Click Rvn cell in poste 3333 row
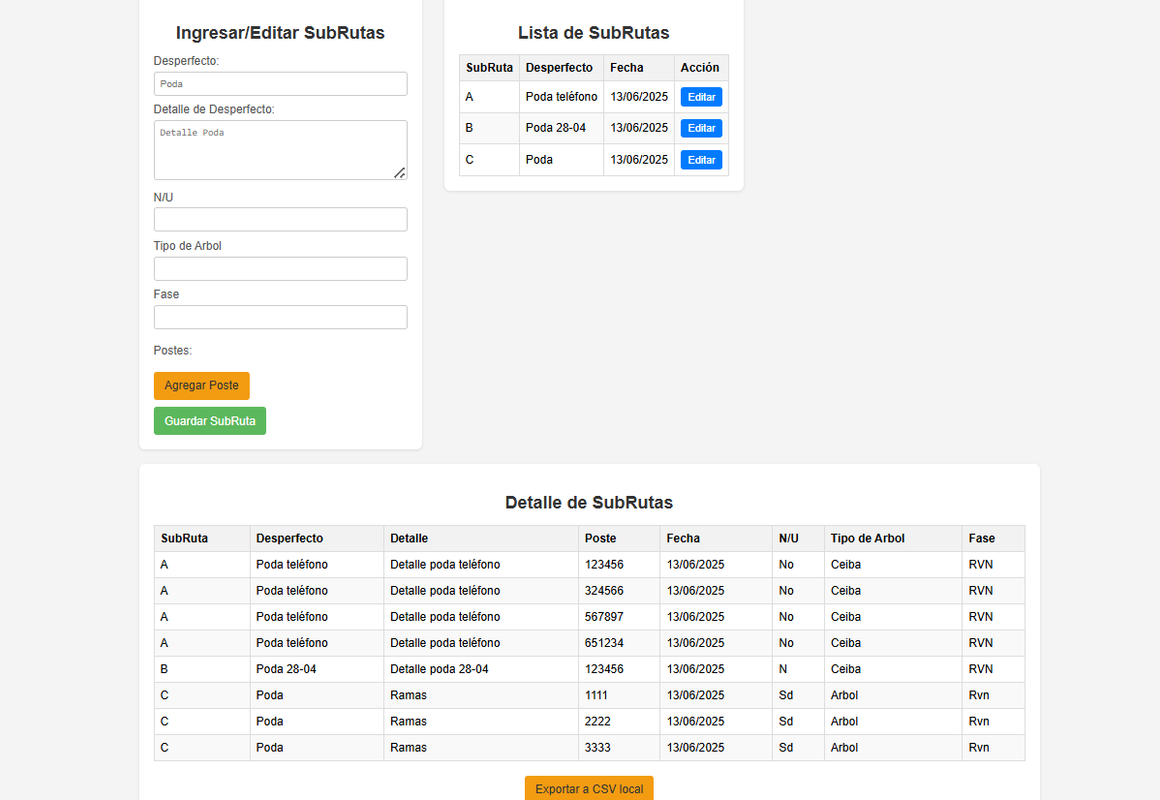 994,747
